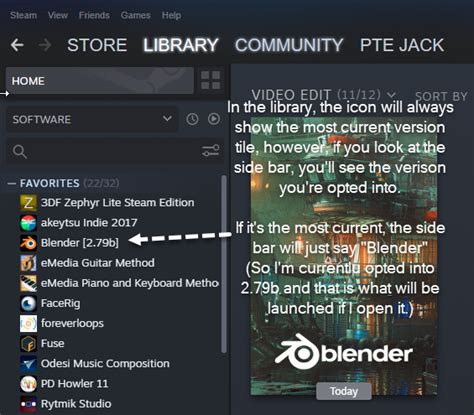This screenshot has width=474, height=415.
Task: Click the FaceRig icon
Action: pyautogui.click(x=28, y=303)
